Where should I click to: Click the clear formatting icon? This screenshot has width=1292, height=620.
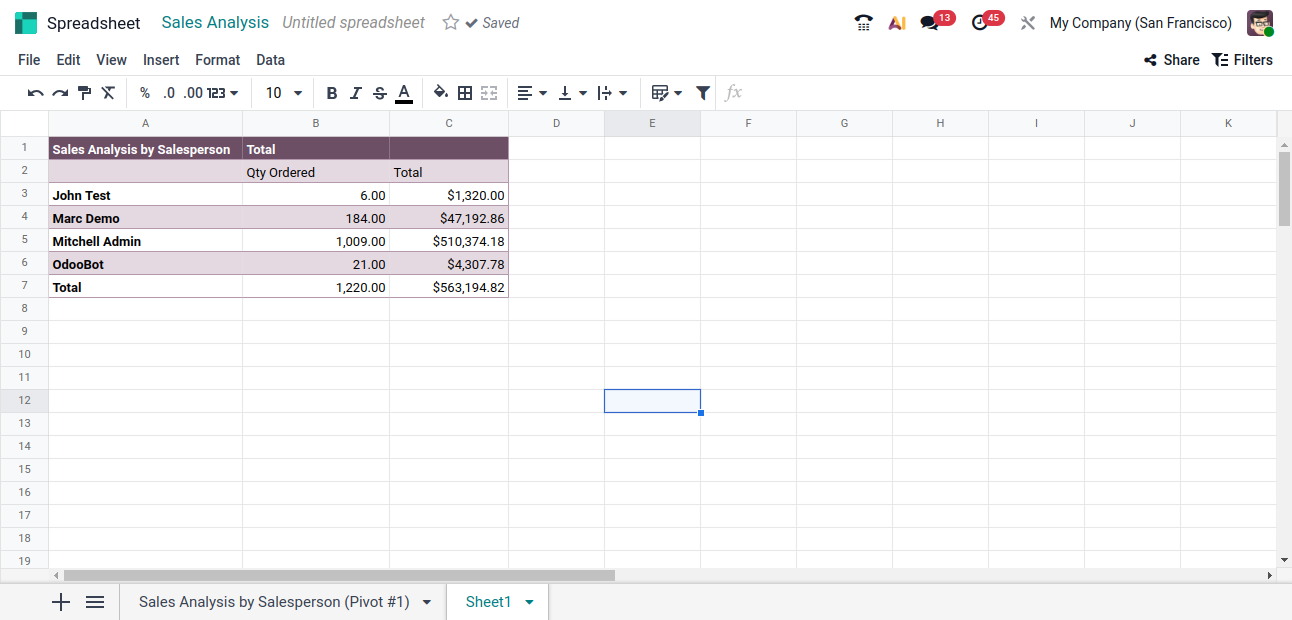click(108, 93)
